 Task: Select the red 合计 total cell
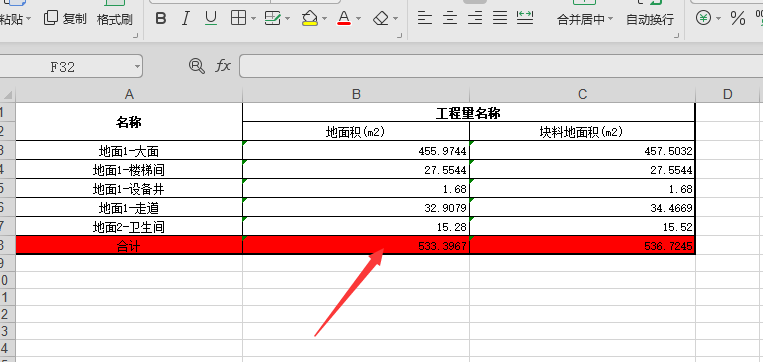(x=129, y=245)
